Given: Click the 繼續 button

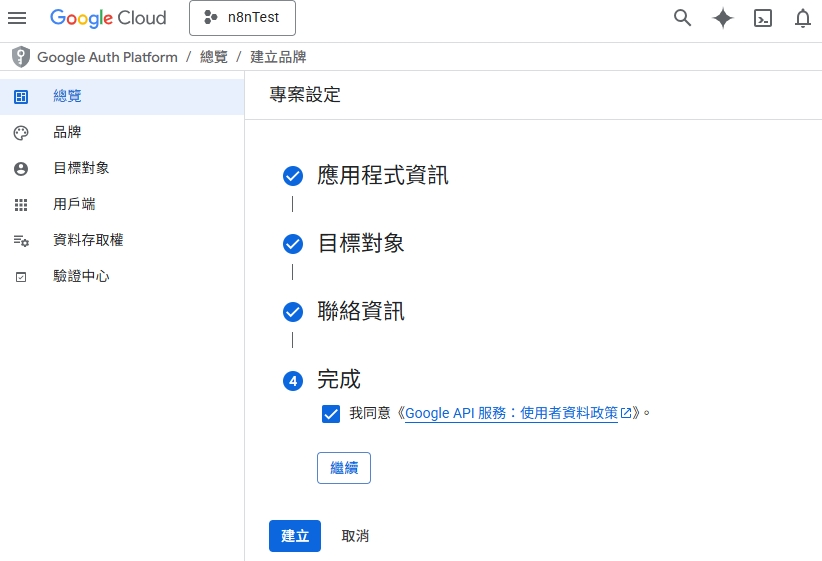Looking at the screenshot, I should click(344, 468).
